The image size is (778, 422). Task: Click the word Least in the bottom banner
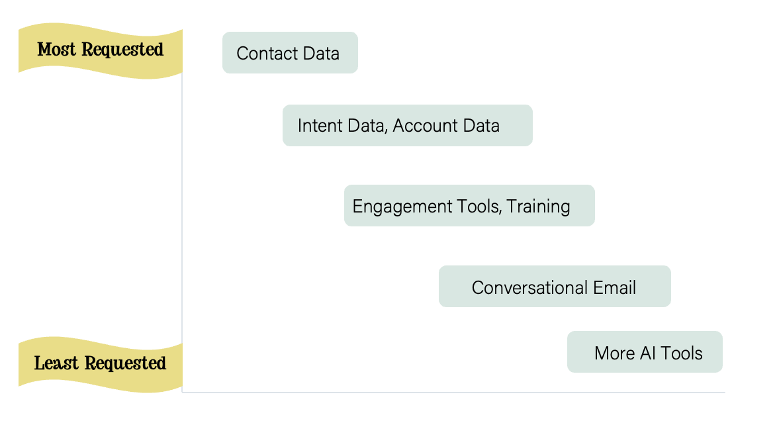coord(56,363)
